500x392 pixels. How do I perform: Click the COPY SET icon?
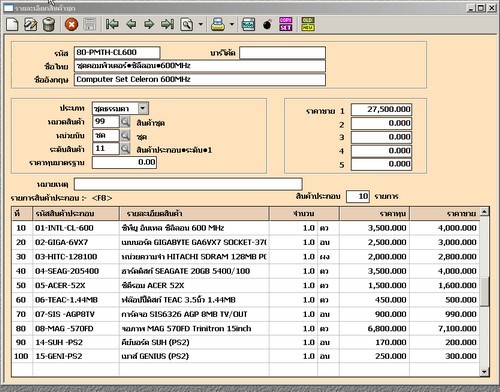(286, 24)
